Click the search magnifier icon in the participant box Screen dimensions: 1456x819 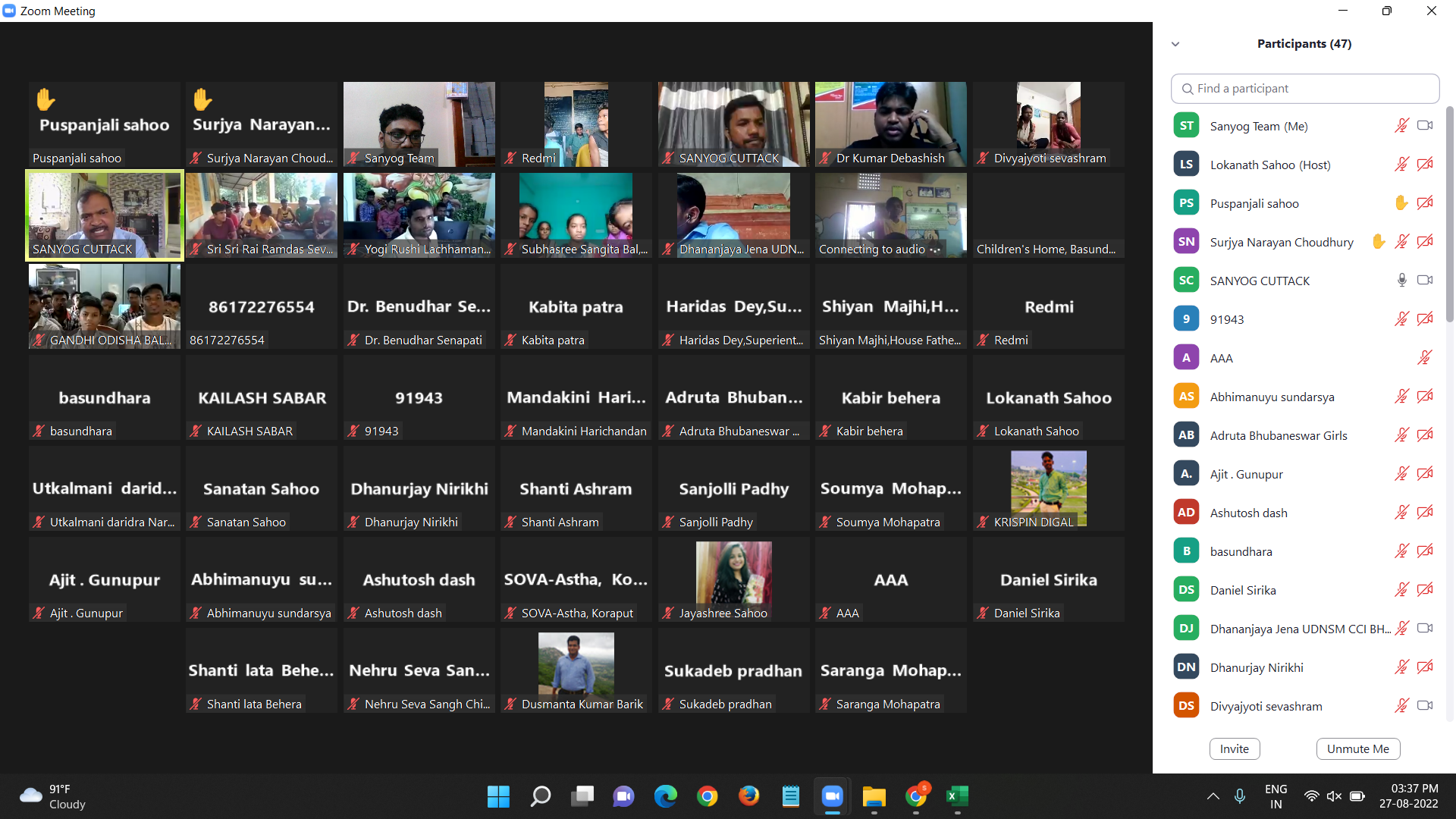tap(1188, 89)
